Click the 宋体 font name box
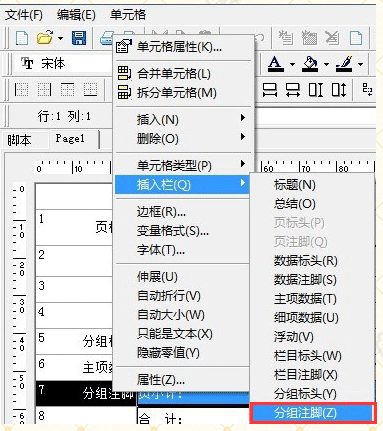The height and width of the screenshot is (431, 383). pyautogui.click(x=62, y=64)
